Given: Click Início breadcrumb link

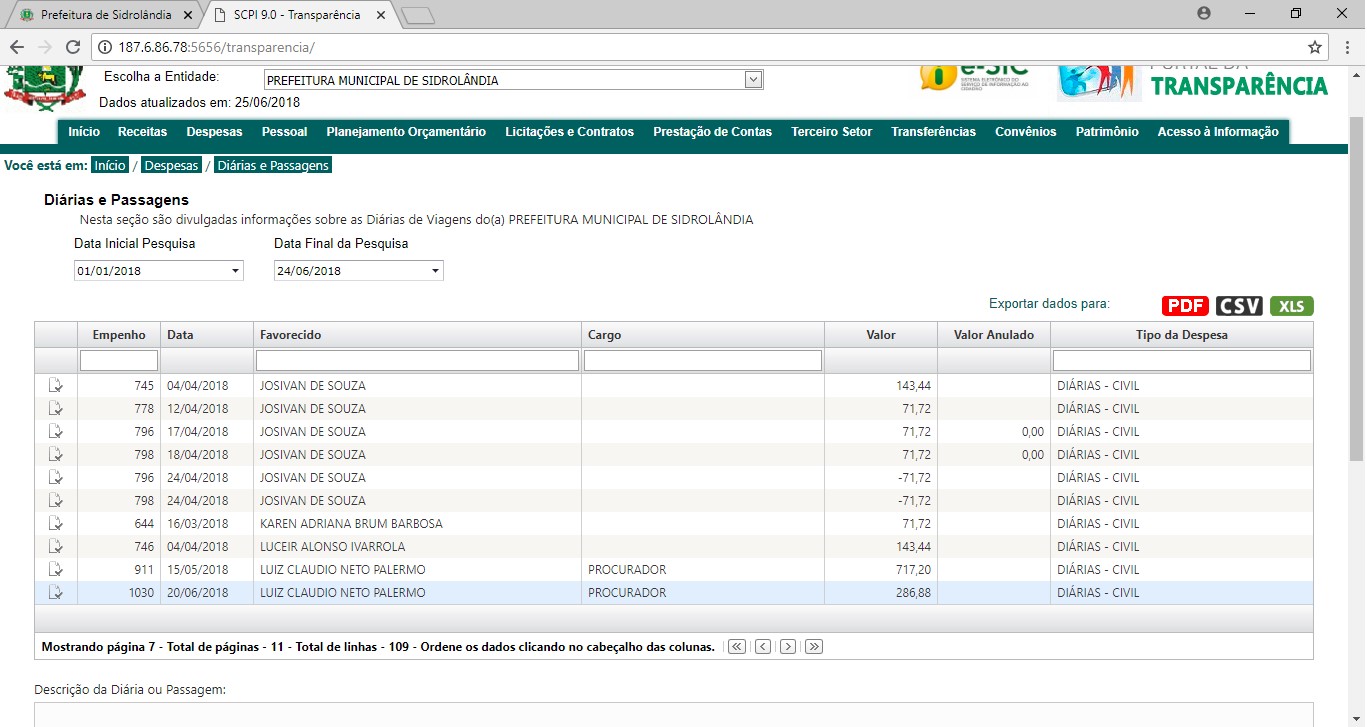Looking at the screenshot, I should tap(111, 166).
